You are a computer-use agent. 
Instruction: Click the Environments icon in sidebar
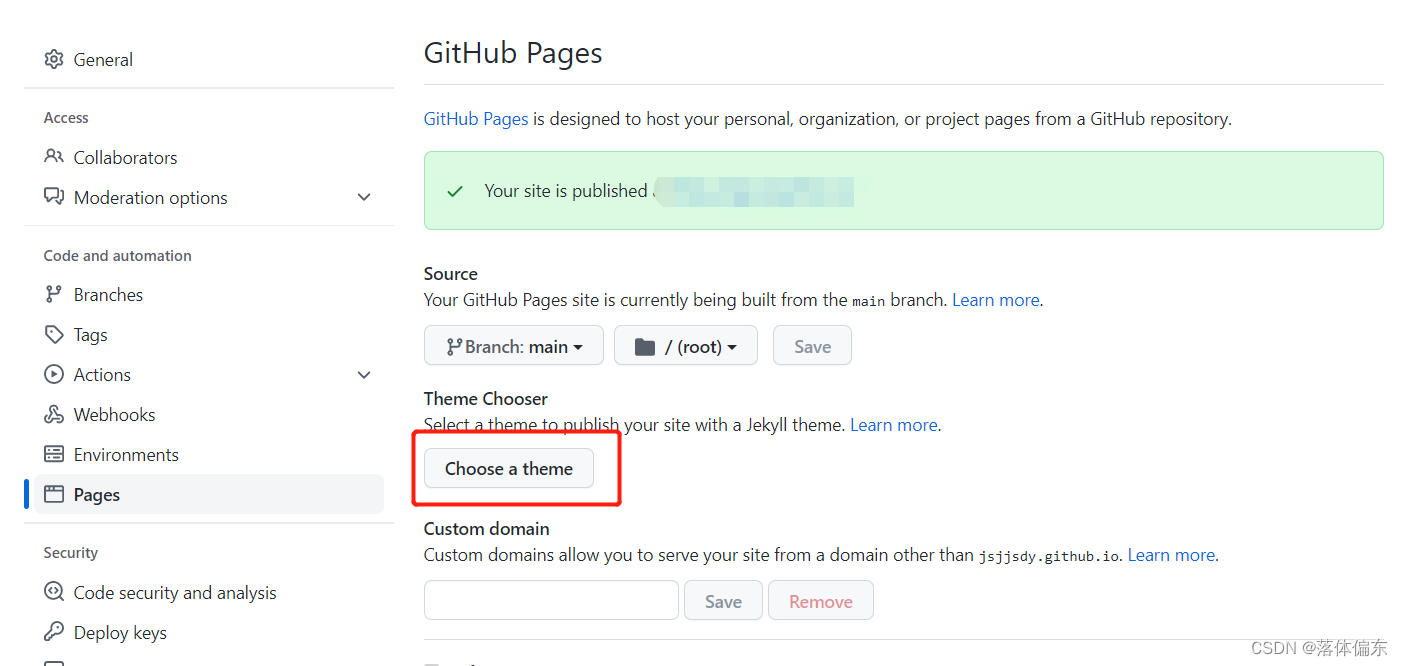54,454
